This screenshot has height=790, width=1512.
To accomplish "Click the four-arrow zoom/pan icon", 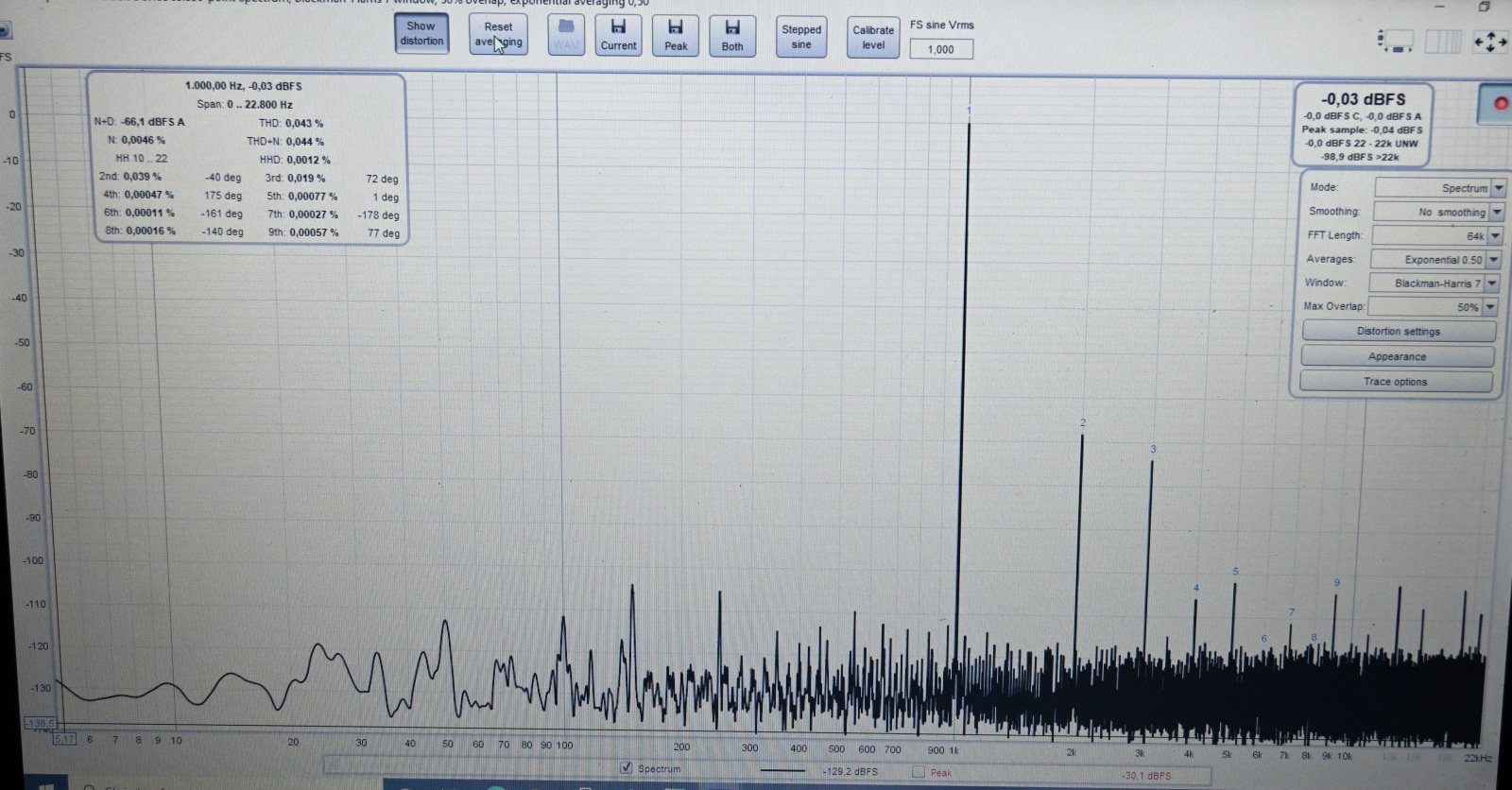I will tap(1490, 42).
